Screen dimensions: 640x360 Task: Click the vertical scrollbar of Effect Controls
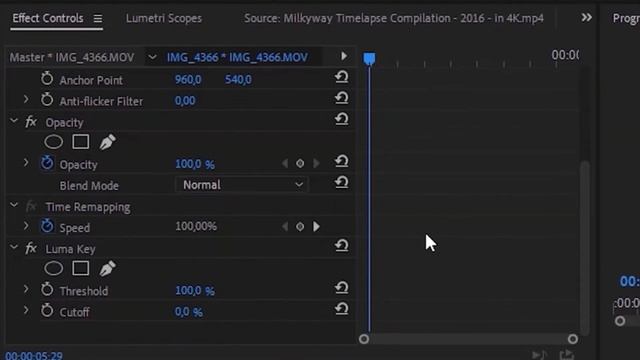(x=585, y=248)
